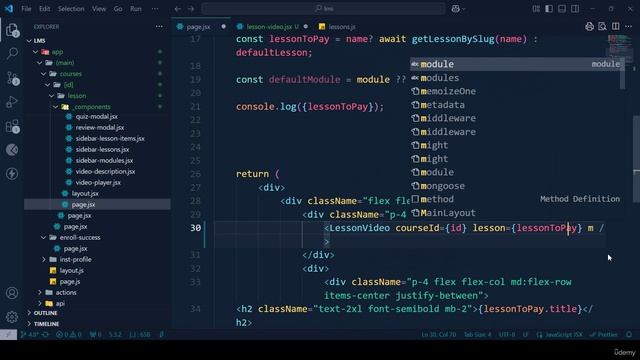Select the method snippet suggestion
The image size is (640, 360).
point(516,199)
